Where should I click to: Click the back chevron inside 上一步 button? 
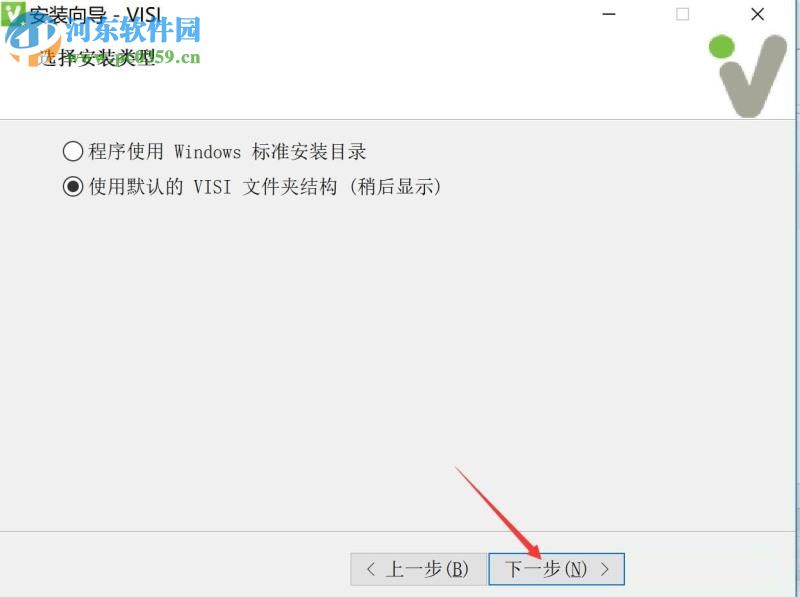(373, 568)
